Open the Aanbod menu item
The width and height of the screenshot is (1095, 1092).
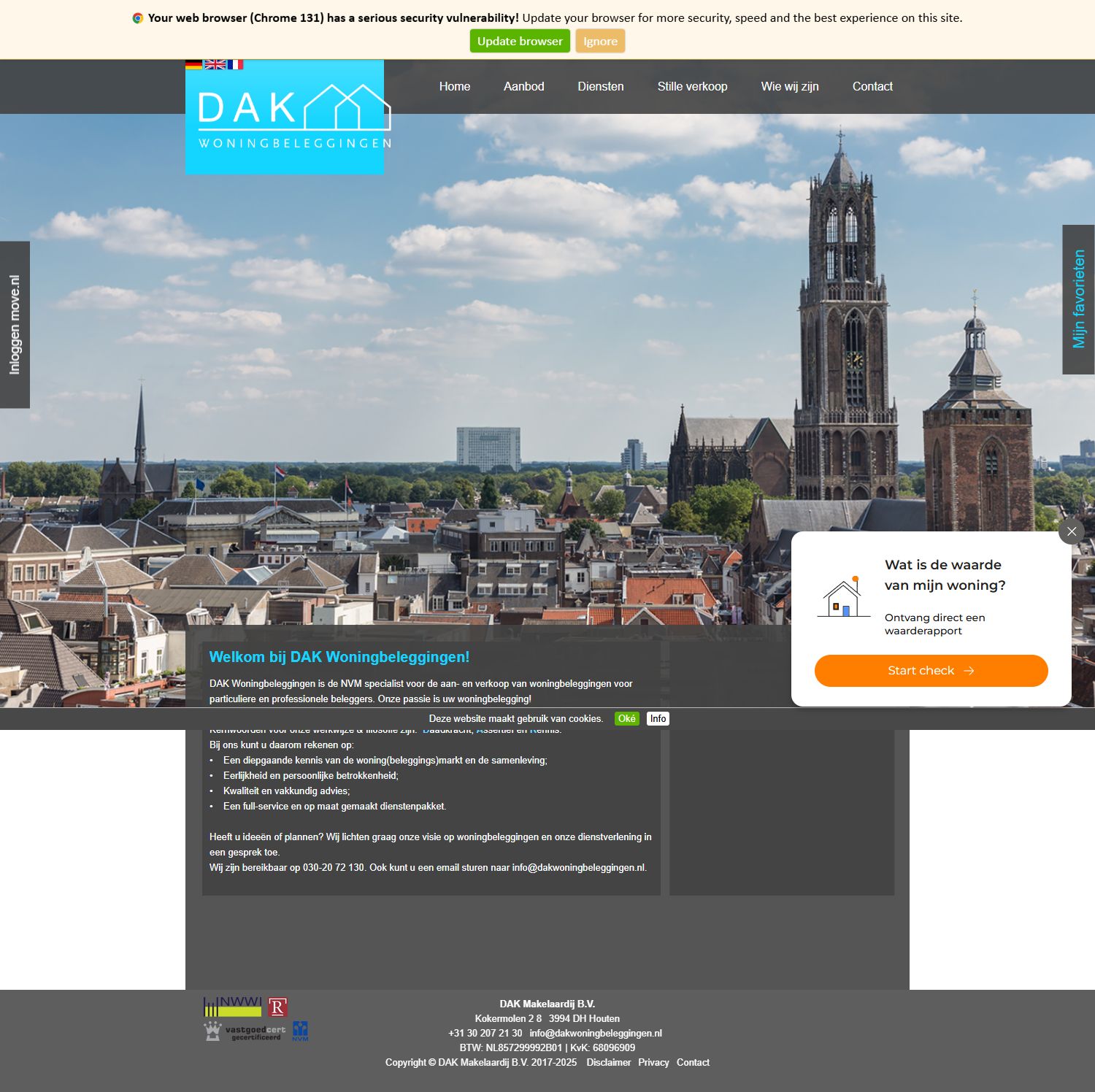click(x=523, y=86)
